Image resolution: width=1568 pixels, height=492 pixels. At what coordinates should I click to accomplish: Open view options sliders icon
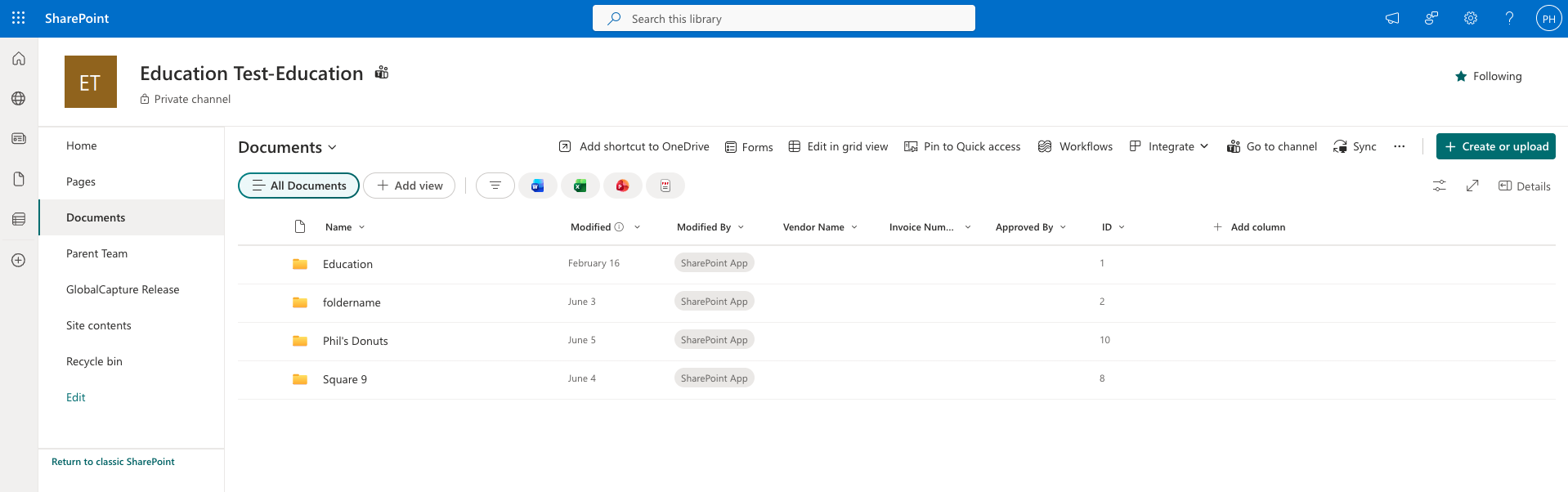pos(1440,186)
